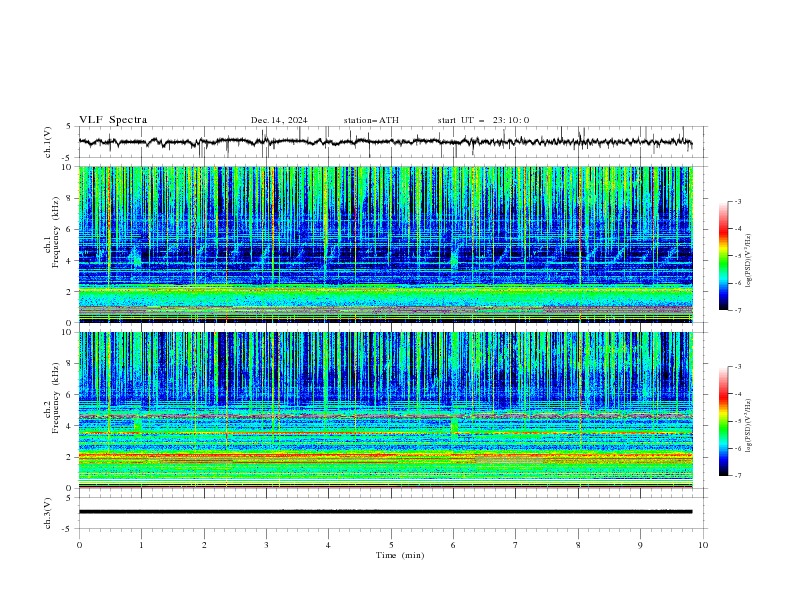
Task: Select the "station=ATH" header label
Action: [x=371, y=120]
